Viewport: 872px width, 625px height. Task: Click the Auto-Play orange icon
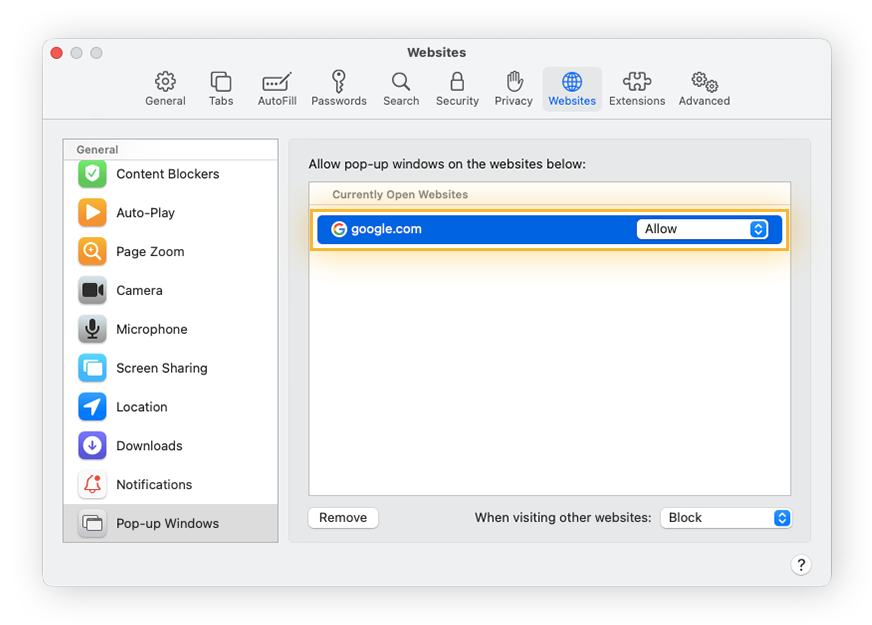click(92, 212)
